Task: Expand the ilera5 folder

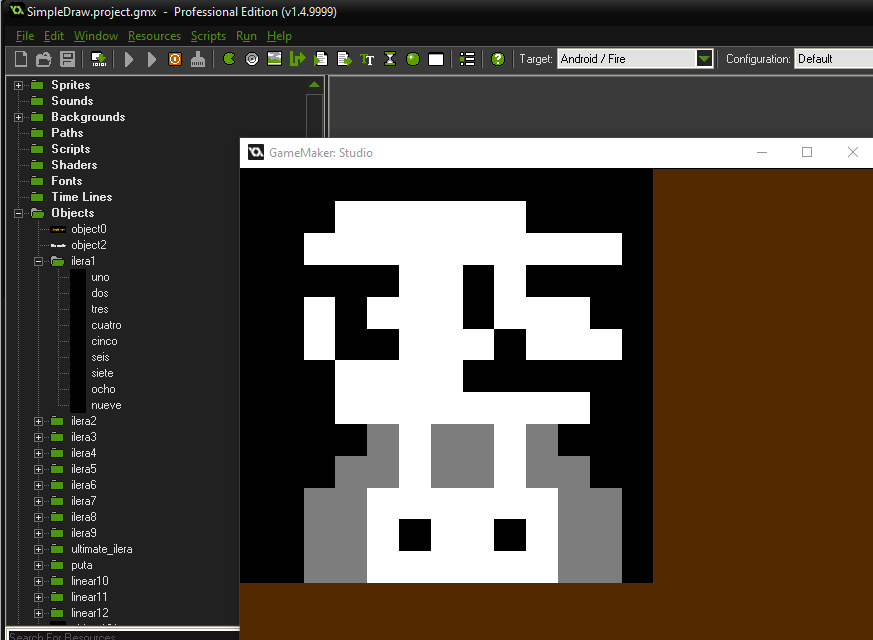Action: 38,469
